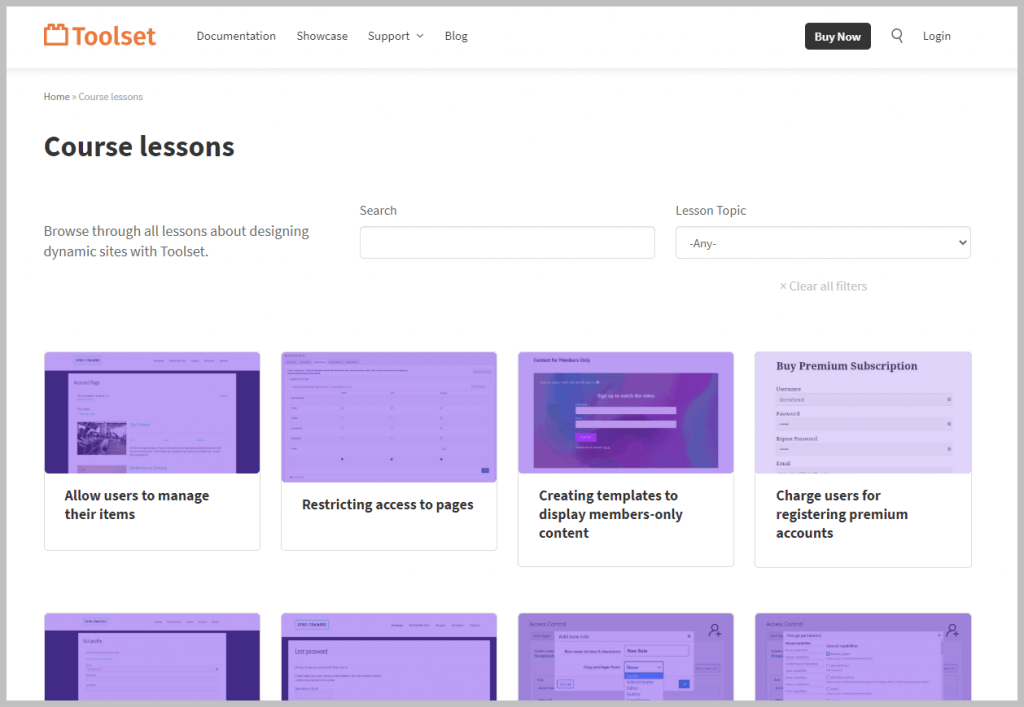The width and height of the screenshot is (1024, 707).
Task: Open the Edit profile lesson thumbnail
Action: 152,657
